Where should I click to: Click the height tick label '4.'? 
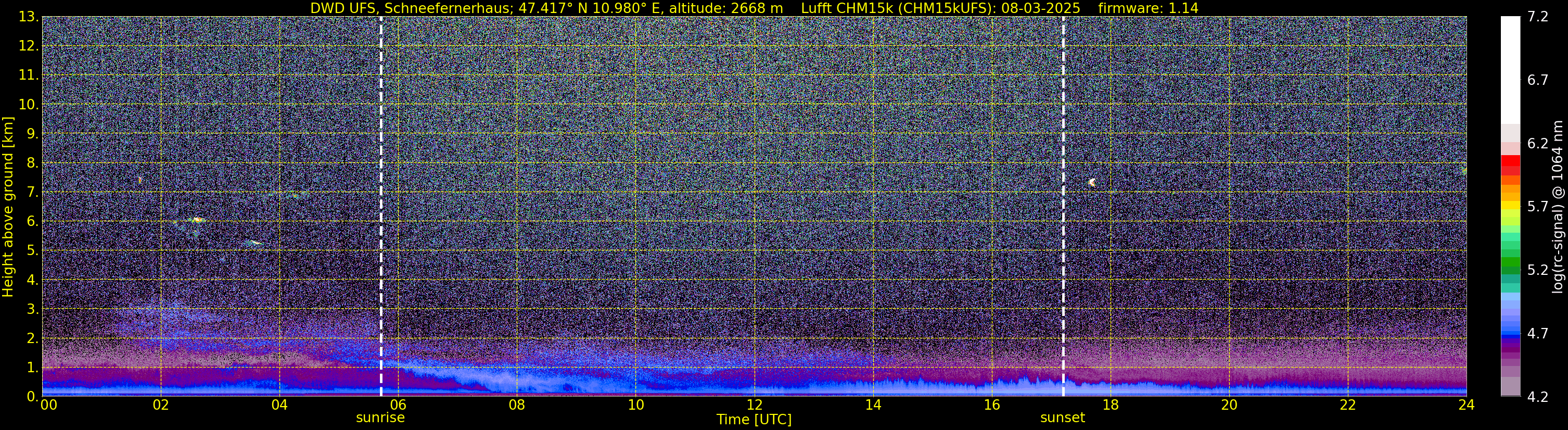coord(33,280)
